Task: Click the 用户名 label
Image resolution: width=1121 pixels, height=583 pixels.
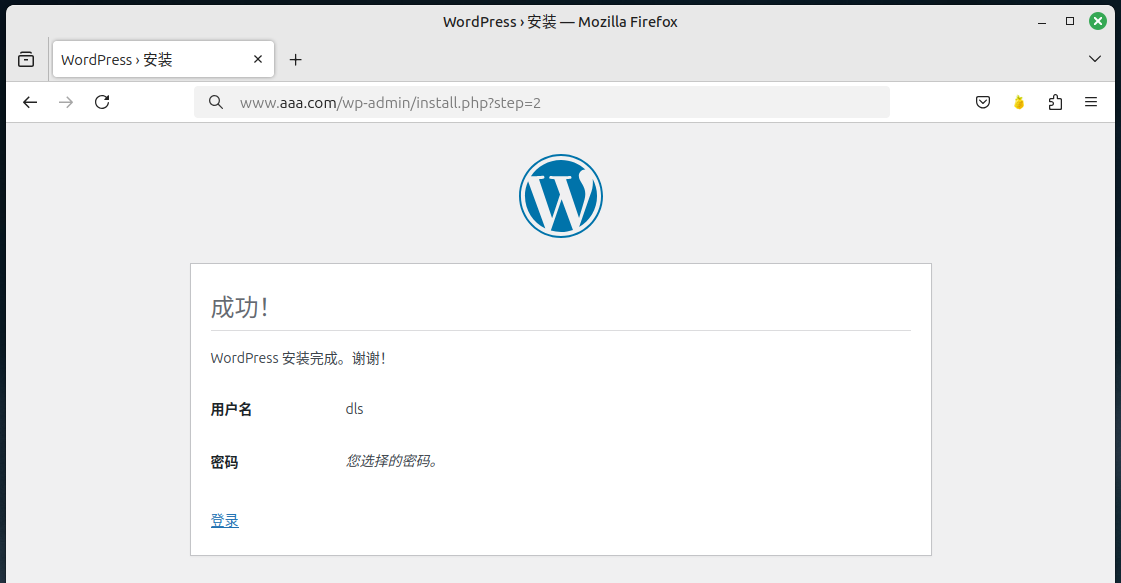Action: pyautogui.click(x=231, y=409)
